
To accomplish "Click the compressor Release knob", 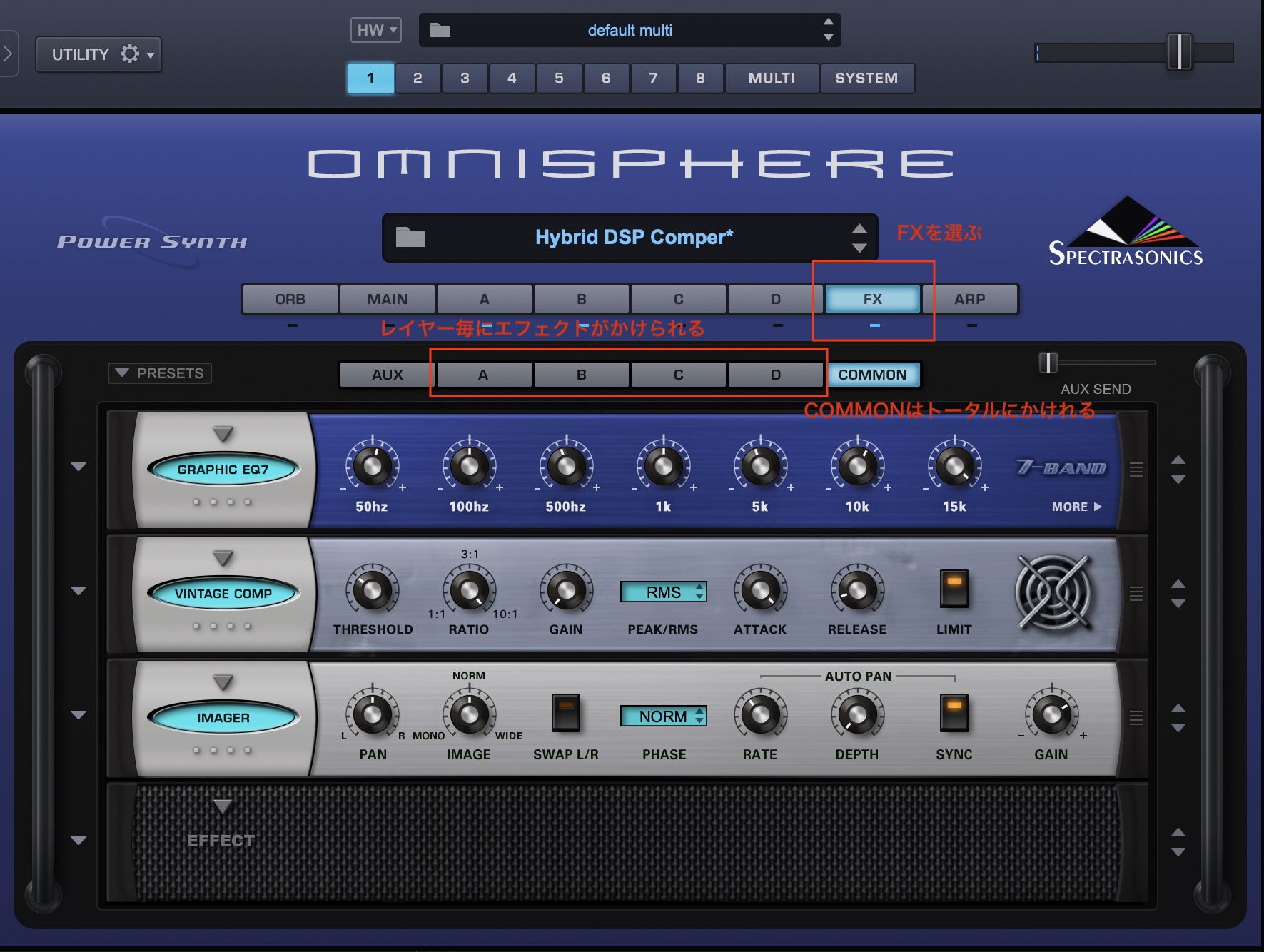I will (857, 589).
